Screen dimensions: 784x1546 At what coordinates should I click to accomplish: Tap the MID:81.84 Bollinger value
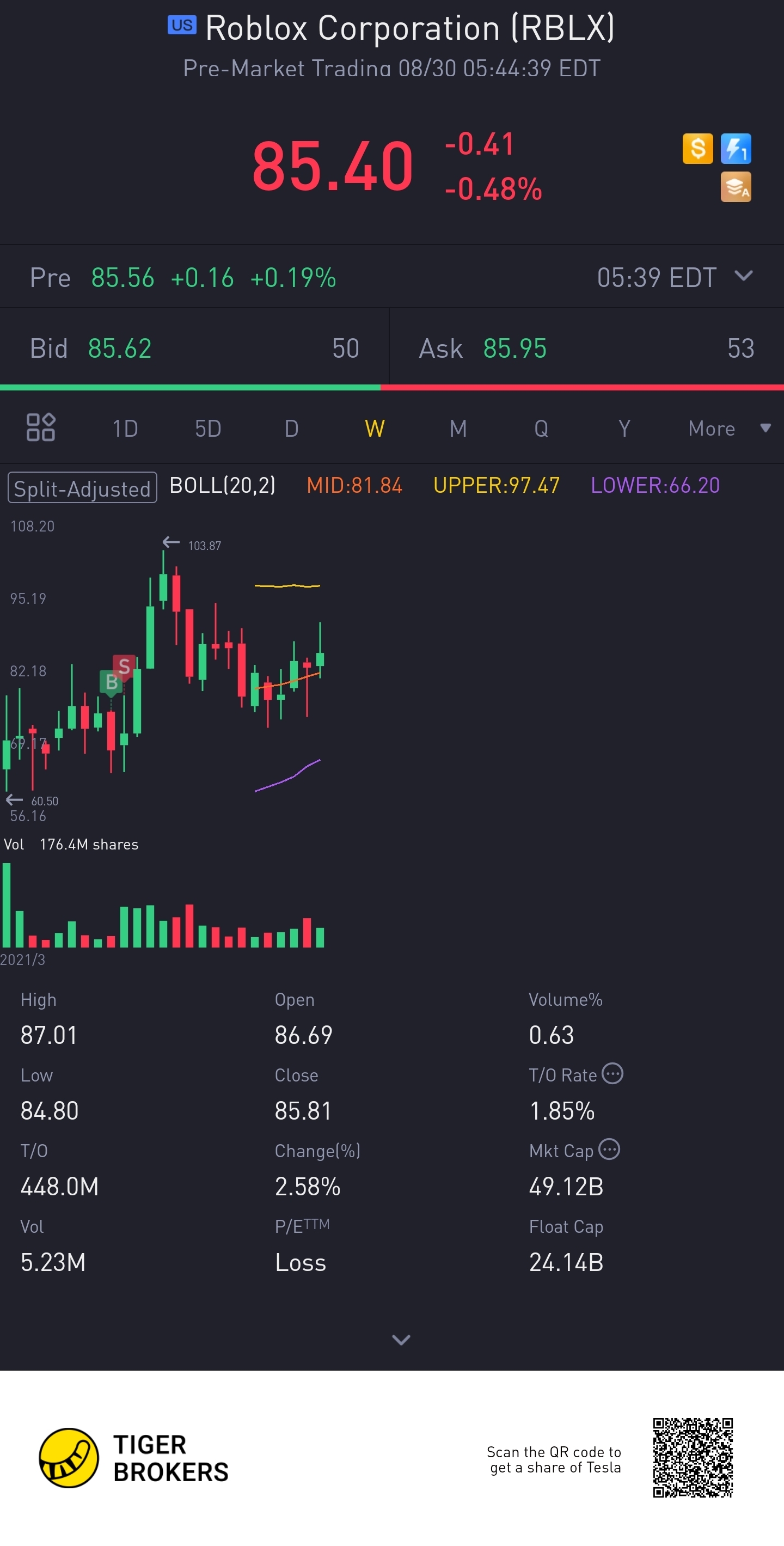[x=354, y=485]
